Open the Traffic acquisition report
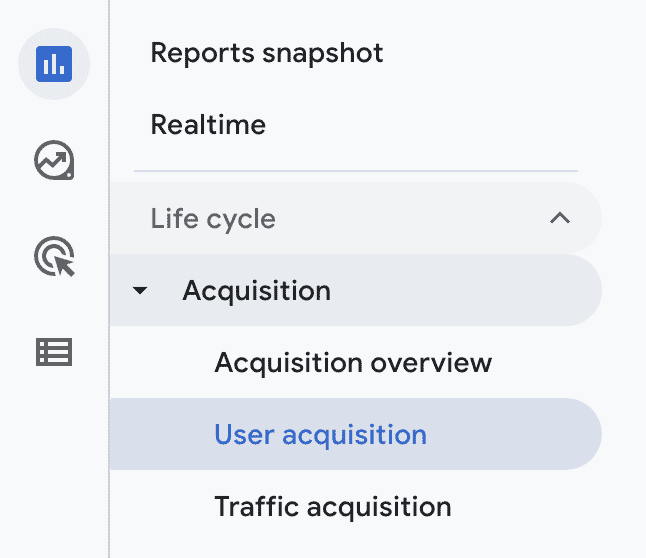Screen dimensions: 646x558 pyautogui.click(x=332, y=507)
